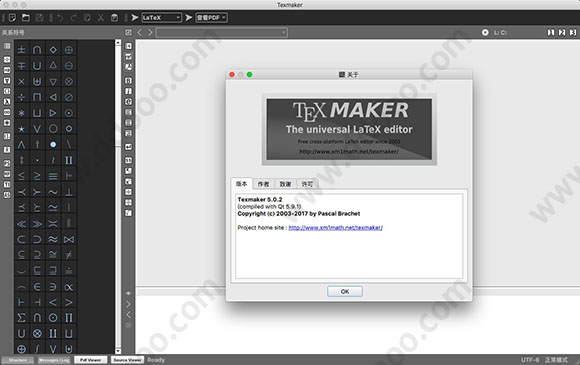580x365 pixels.
Task: Insert the element-of ∈ symbol
Action: [x=37, y=287]
